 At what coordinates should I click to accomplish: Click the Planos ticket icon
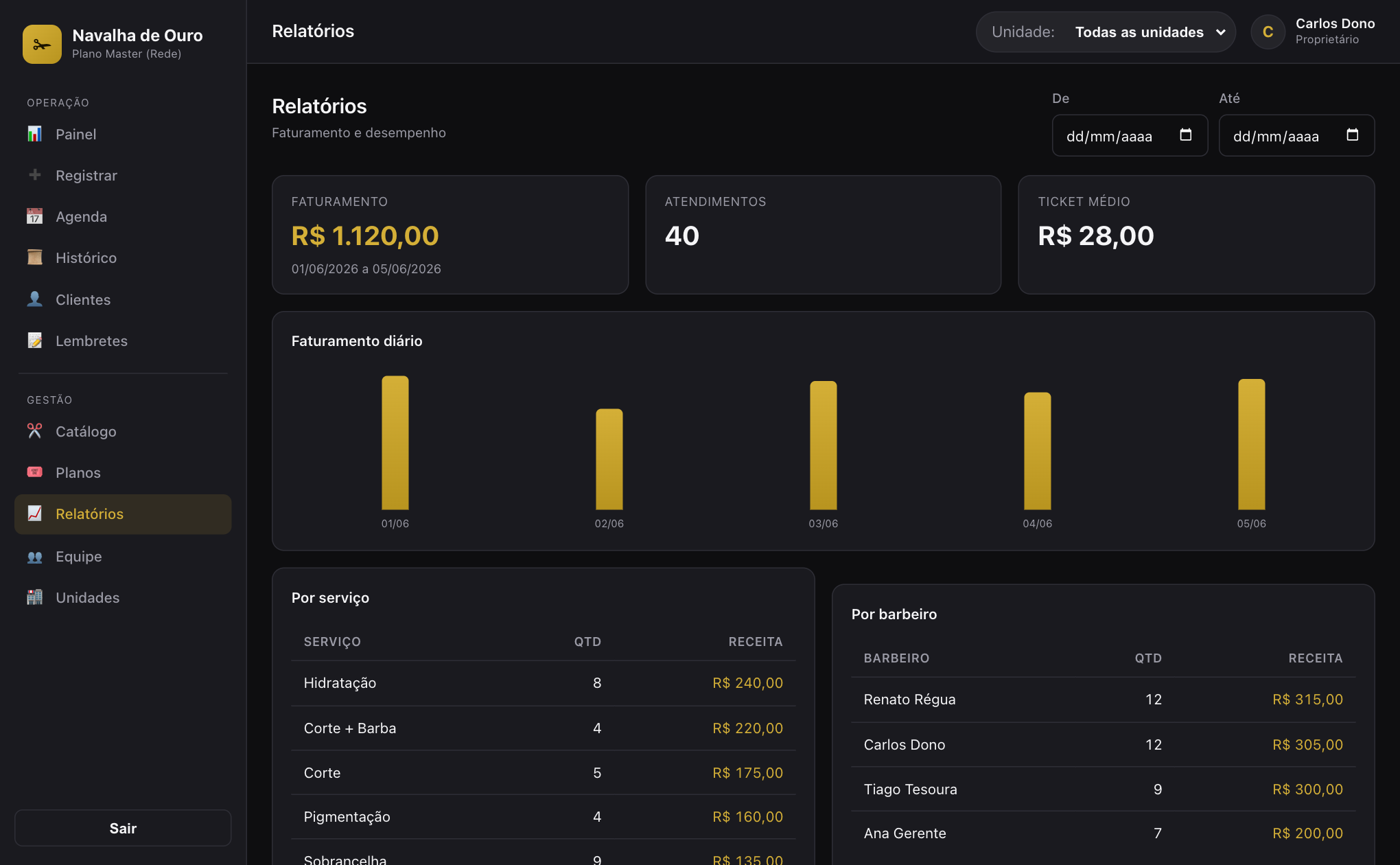pyautogui.click(x=34, y=472)
